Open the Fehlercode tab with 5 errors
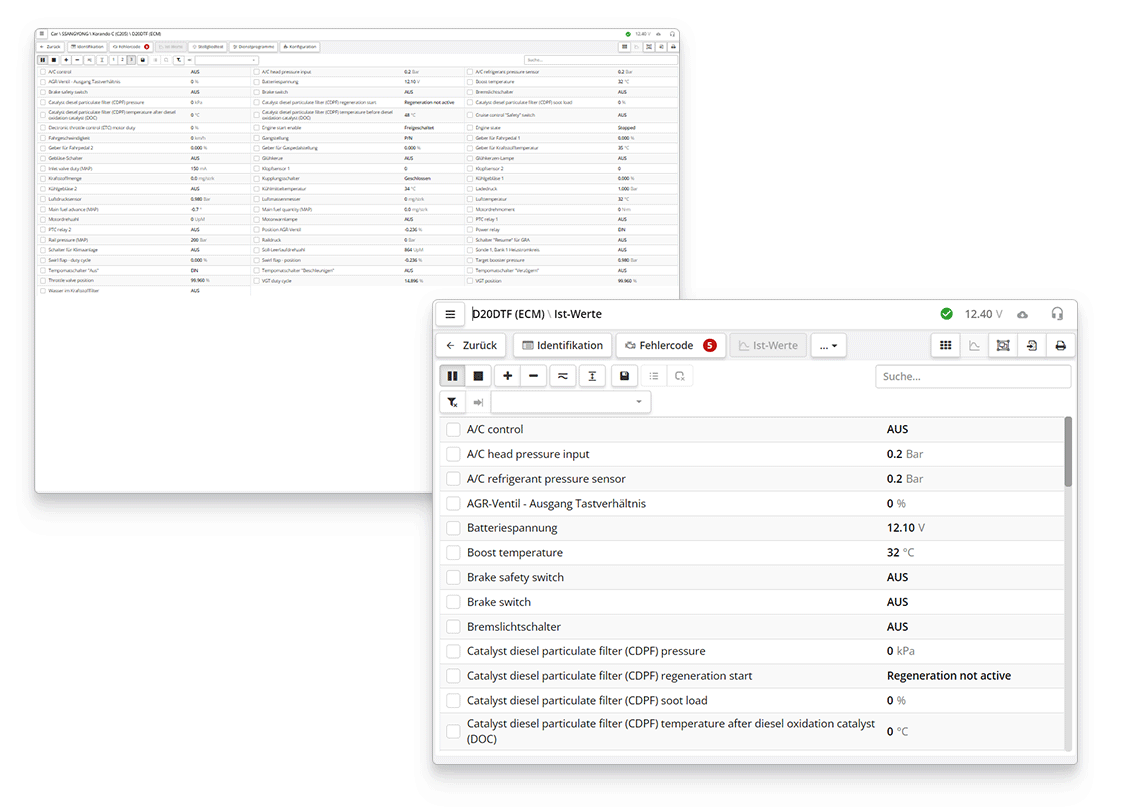This screenshot has width=1122, height=811. click(670, 345)
